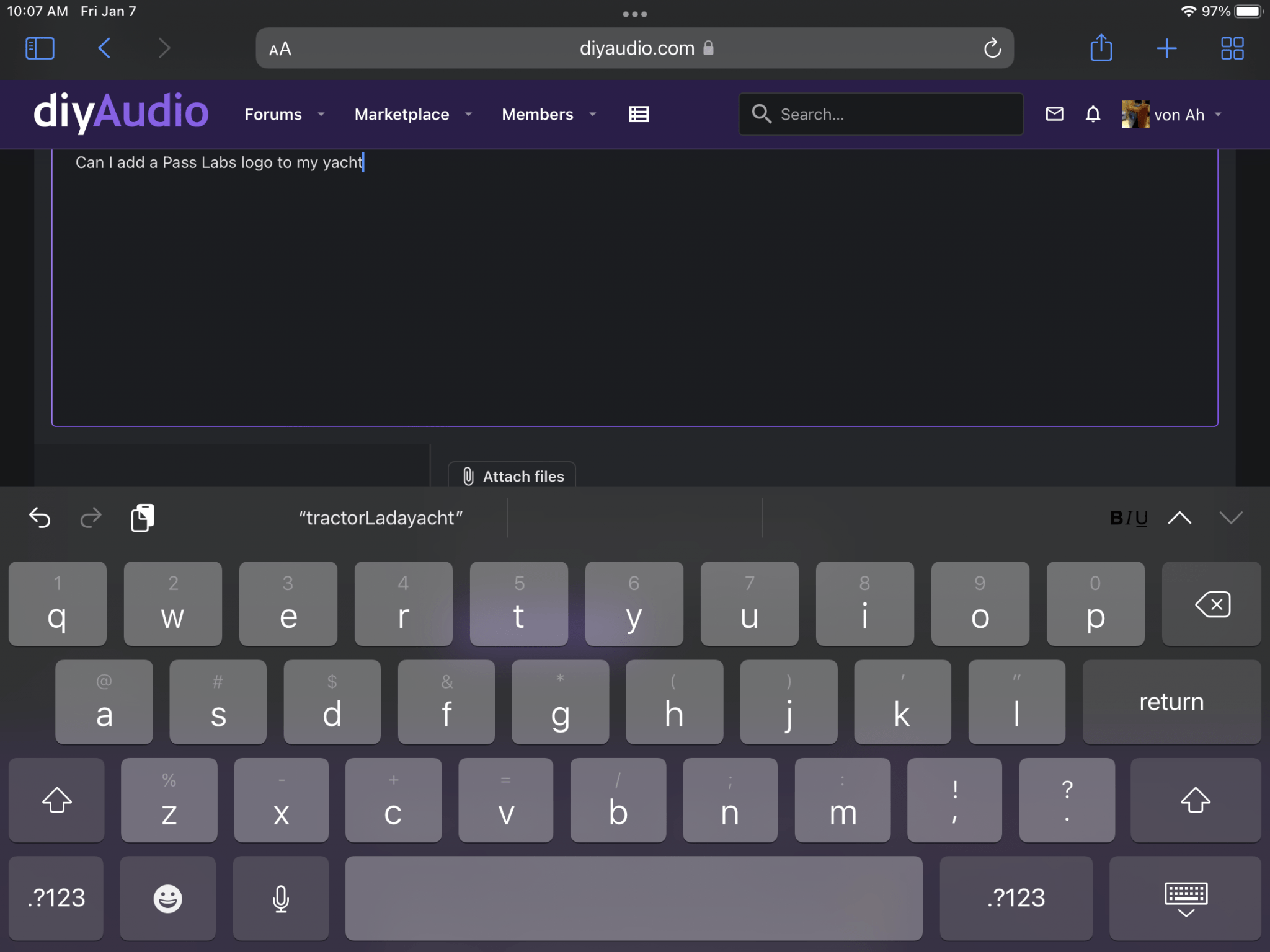Open the Safari share sheet
This screenshot has width=1270, height=952.
[1101, 48]
